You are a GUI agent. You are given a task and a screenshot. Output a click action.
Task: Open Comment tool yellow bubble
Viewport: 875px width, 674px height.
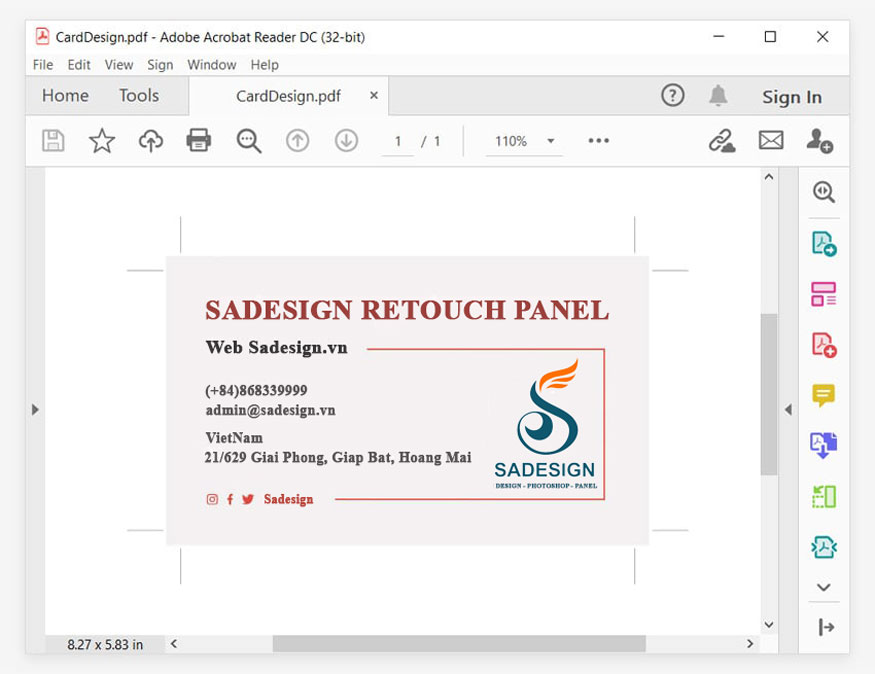coord(824,395)
